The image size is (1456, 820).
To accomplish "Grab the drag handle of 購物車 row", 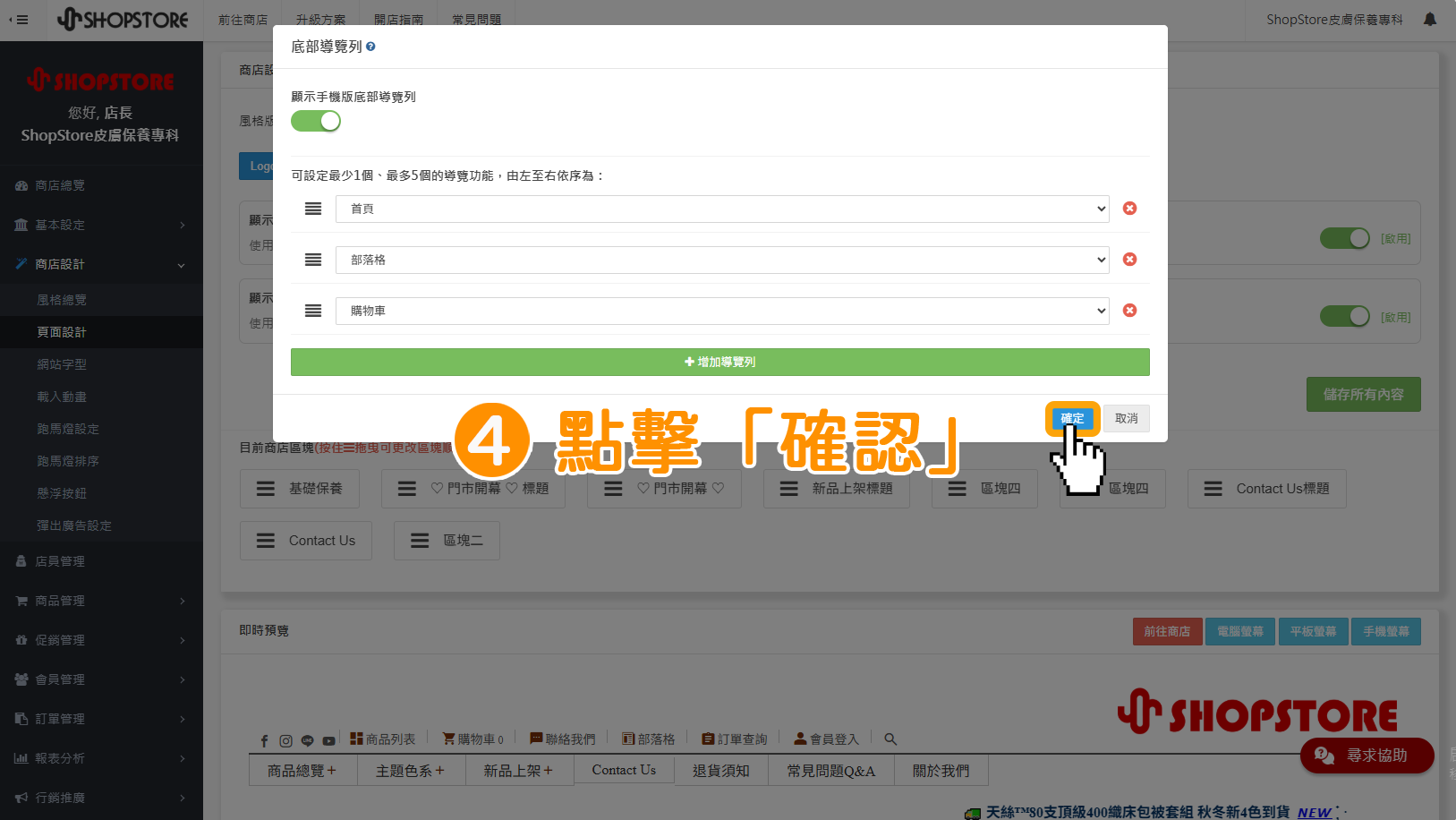I will click(313, 311).
